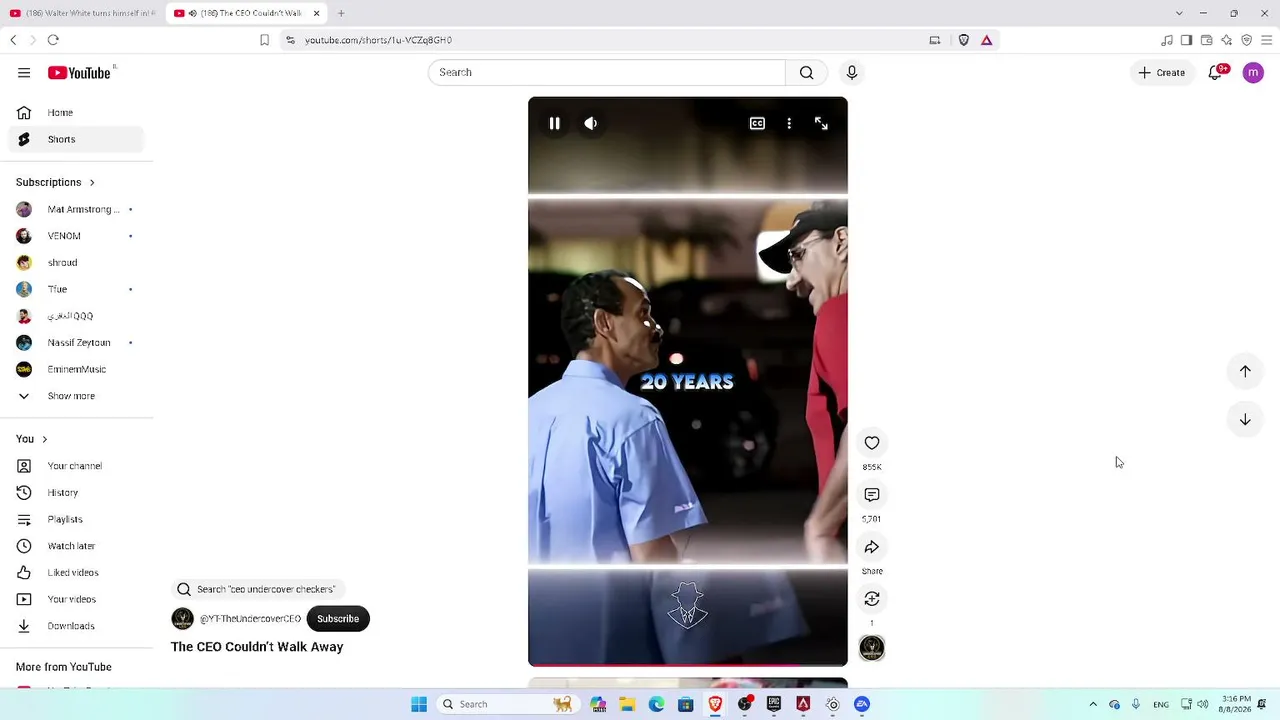Image resolution: width=1280 pixels, height=720 pixels.
Task: Show hidden system tray icons
Action: (x=1093, y=704)
